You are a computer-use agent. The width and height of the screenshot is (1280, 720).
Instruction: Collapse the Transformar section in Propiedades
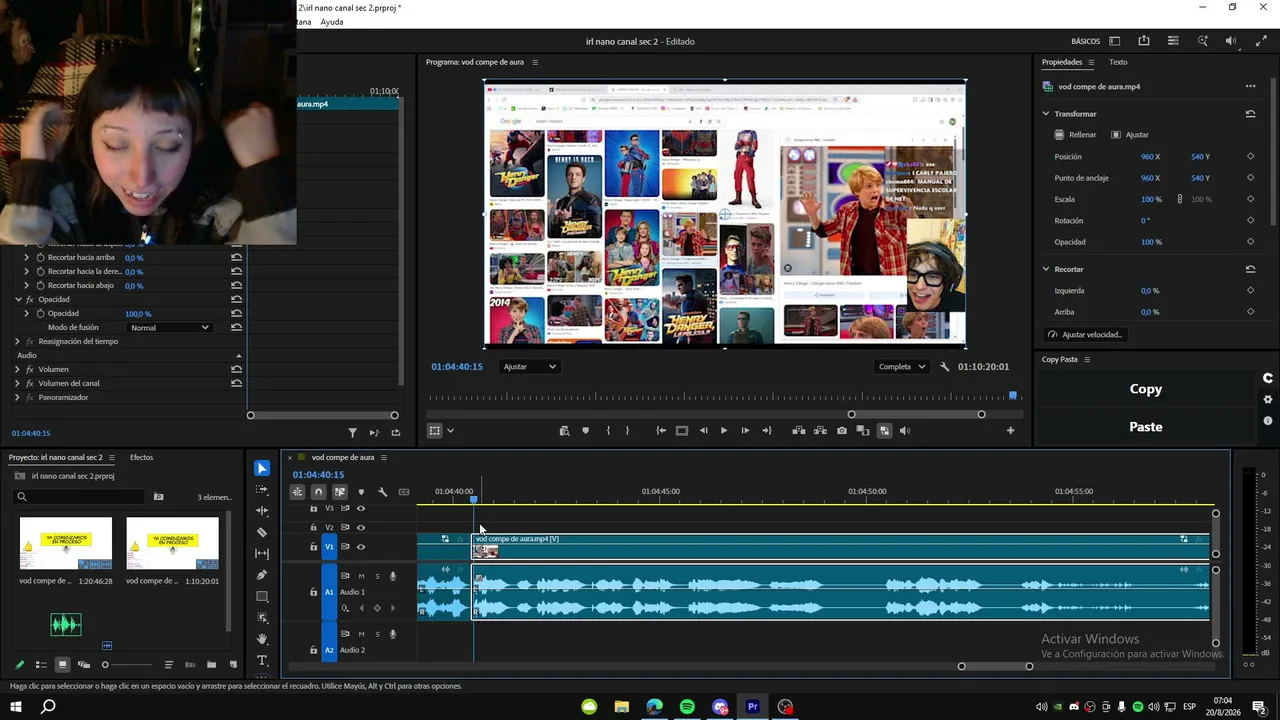pyautogui.click(x=1046, y=114)
